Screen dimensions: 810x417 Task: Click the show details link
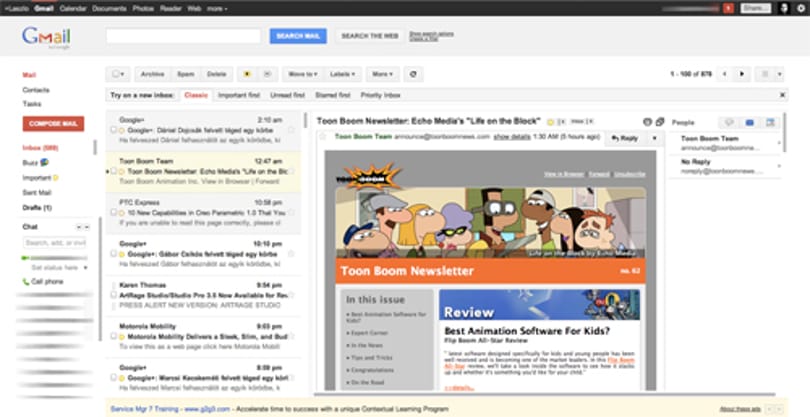[512, 137]
